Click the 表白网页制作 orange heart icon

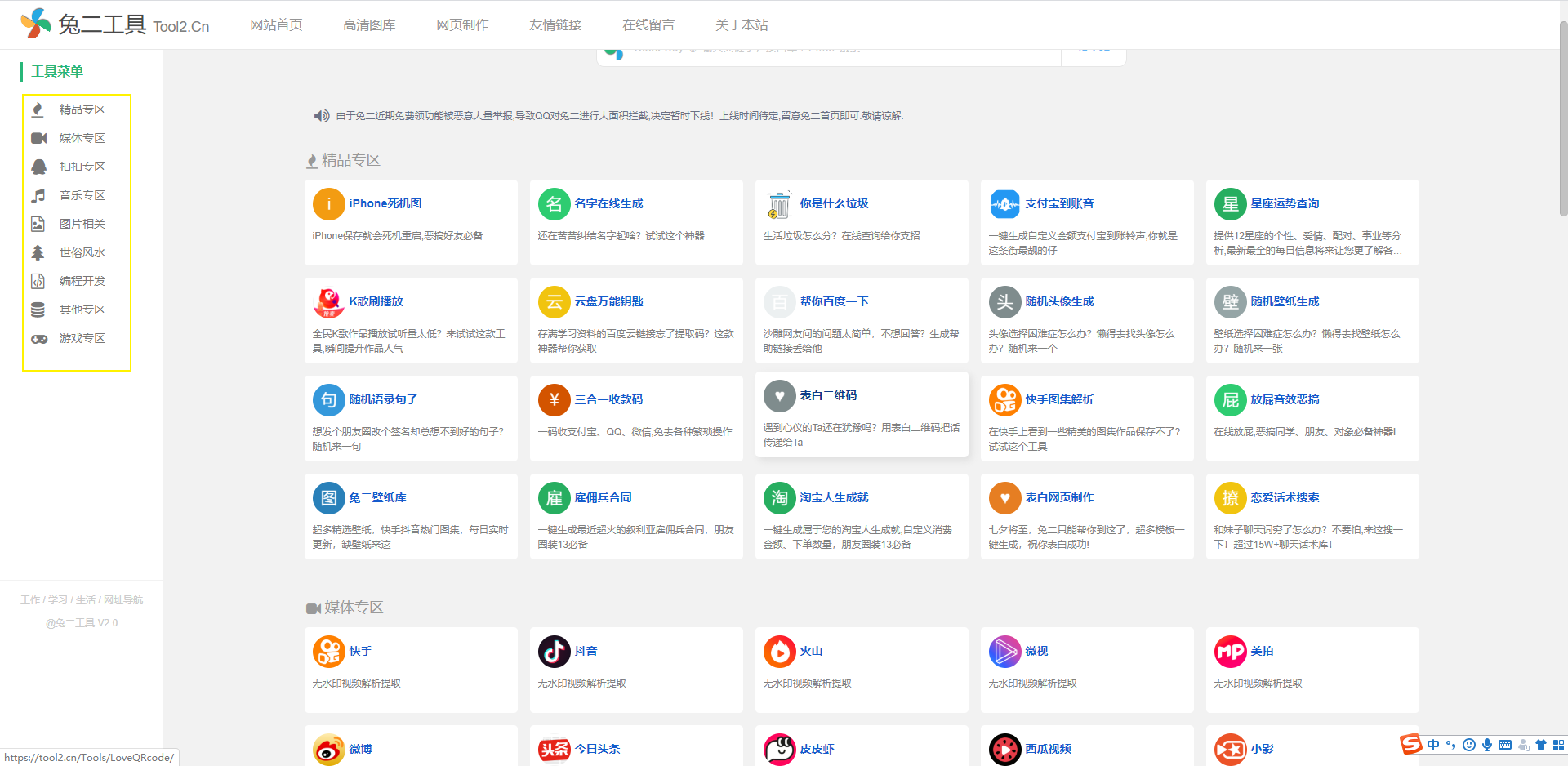click(1004, 498)
